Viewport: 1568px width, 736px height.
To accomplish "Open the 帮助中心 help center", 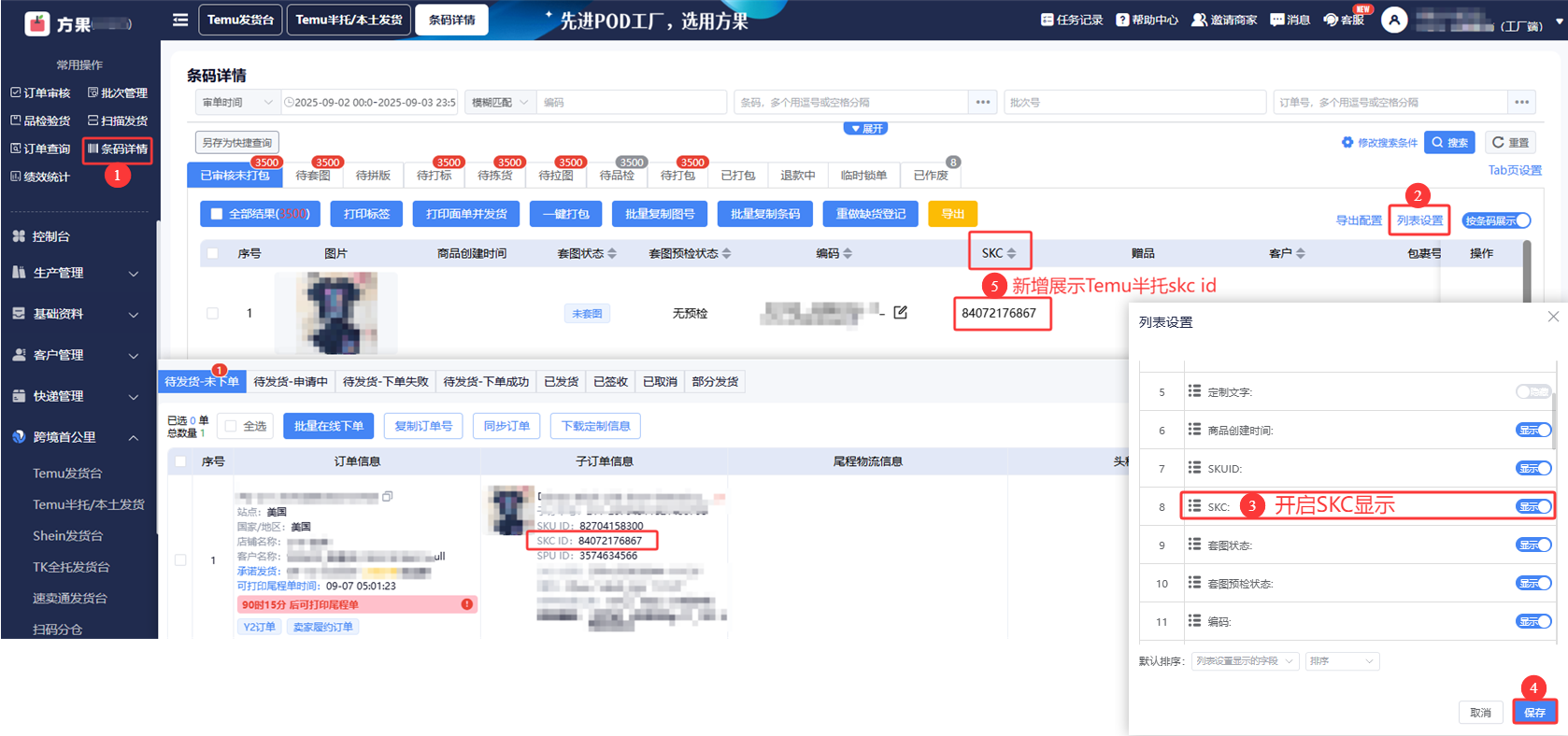I will click(1147, 20).
